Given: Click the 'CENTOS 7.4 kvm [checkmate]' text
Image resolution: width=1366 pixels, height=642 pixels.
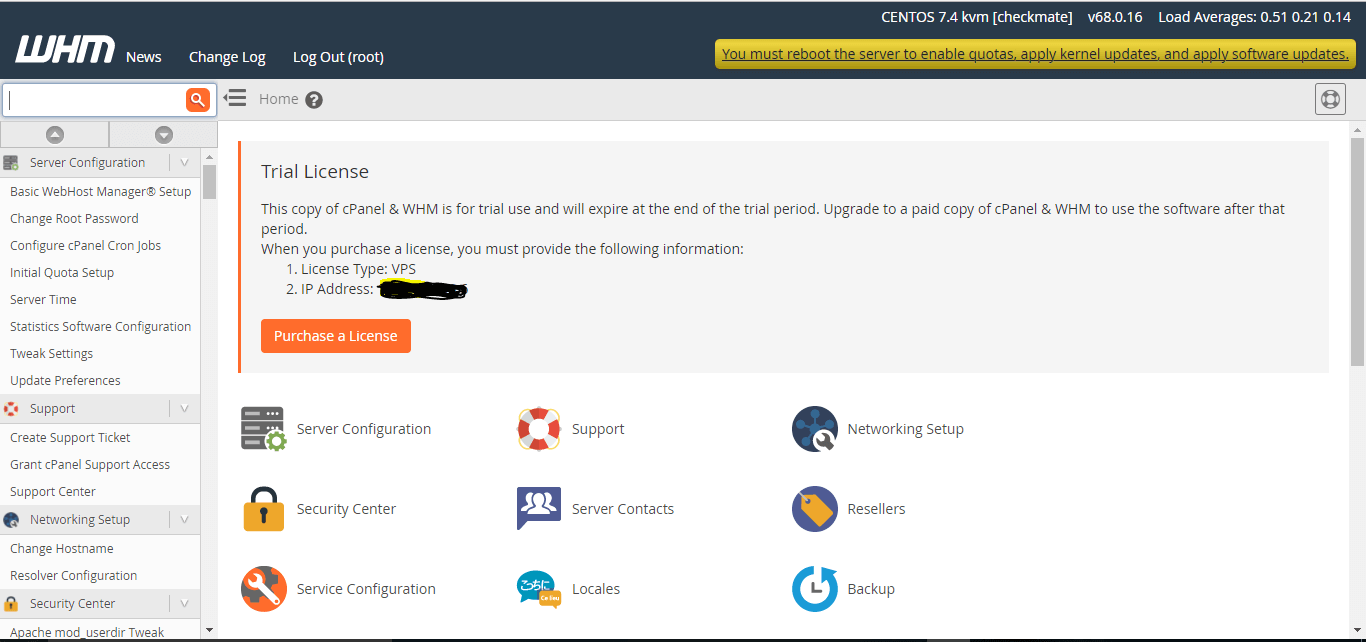Looking at the screenshot, I should point(977,17).
